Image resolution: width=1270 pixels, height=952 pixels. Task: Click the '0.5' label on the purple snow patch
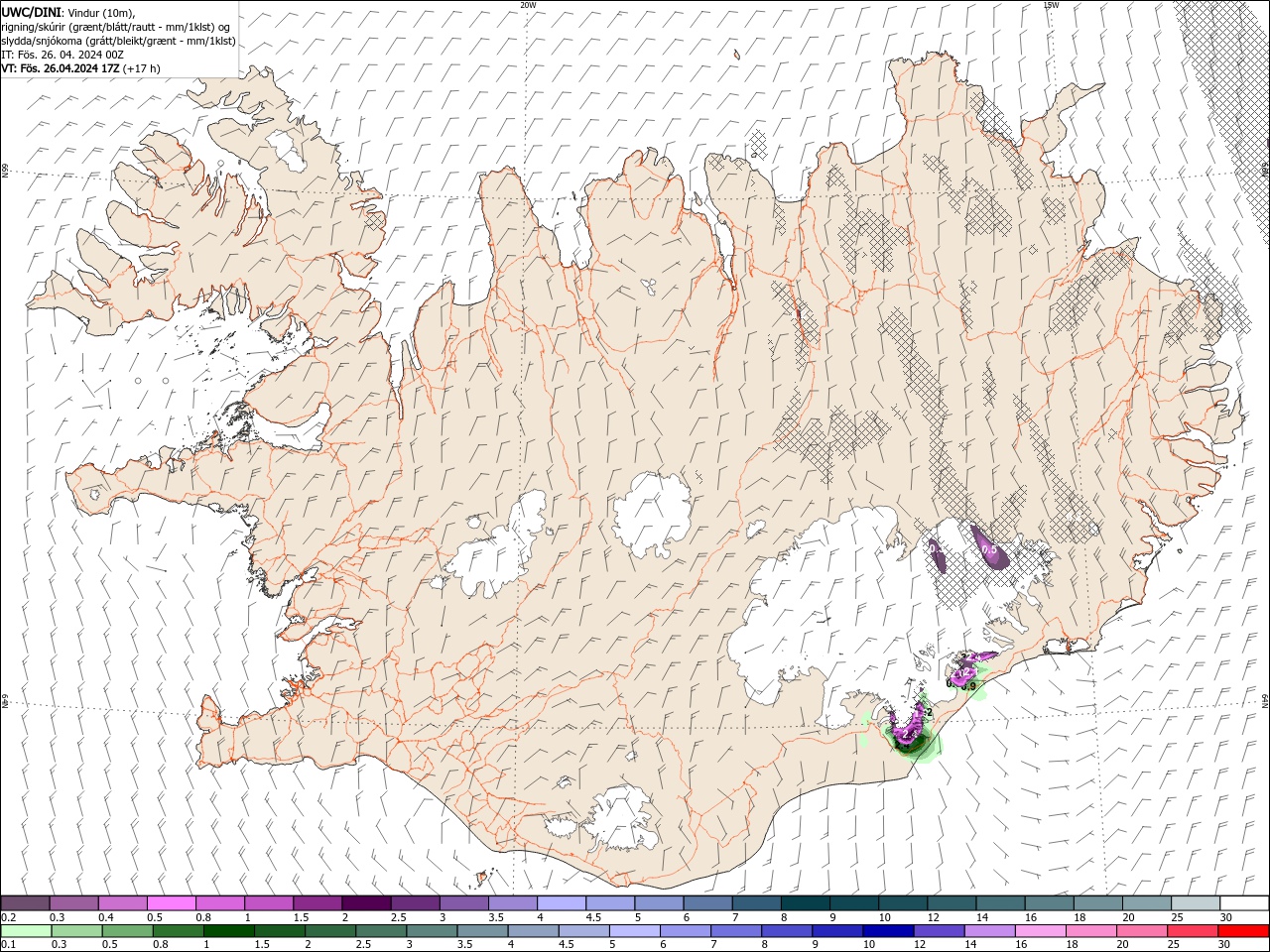(987, 548)
